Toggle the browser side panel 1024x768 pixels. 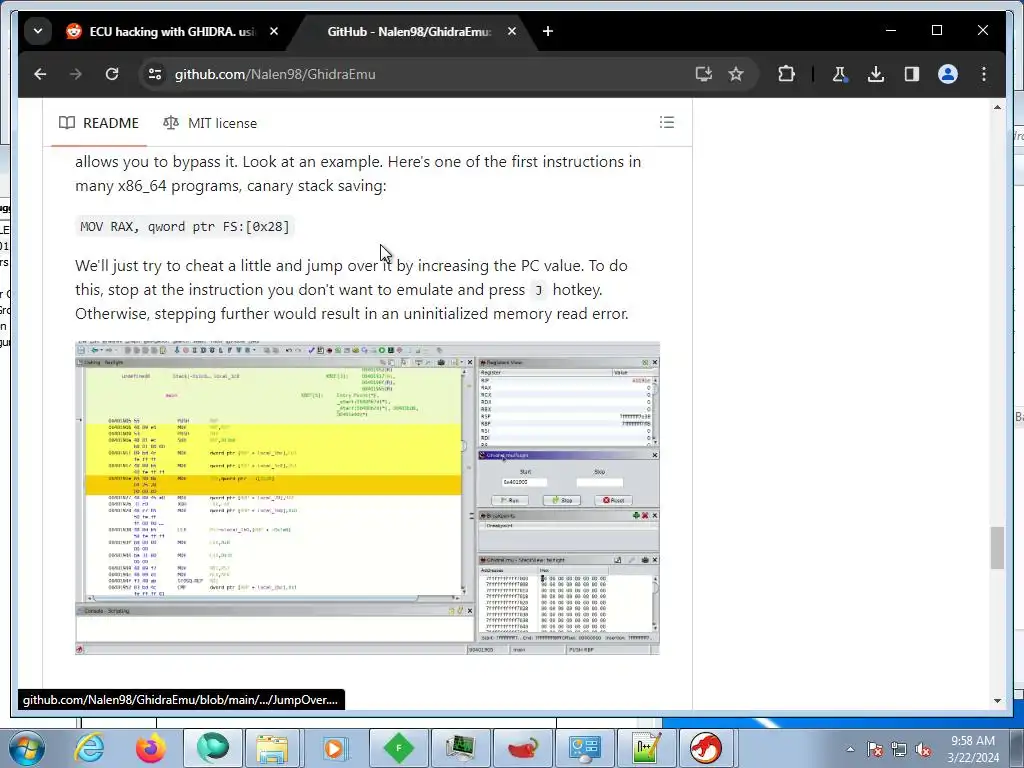912,74
